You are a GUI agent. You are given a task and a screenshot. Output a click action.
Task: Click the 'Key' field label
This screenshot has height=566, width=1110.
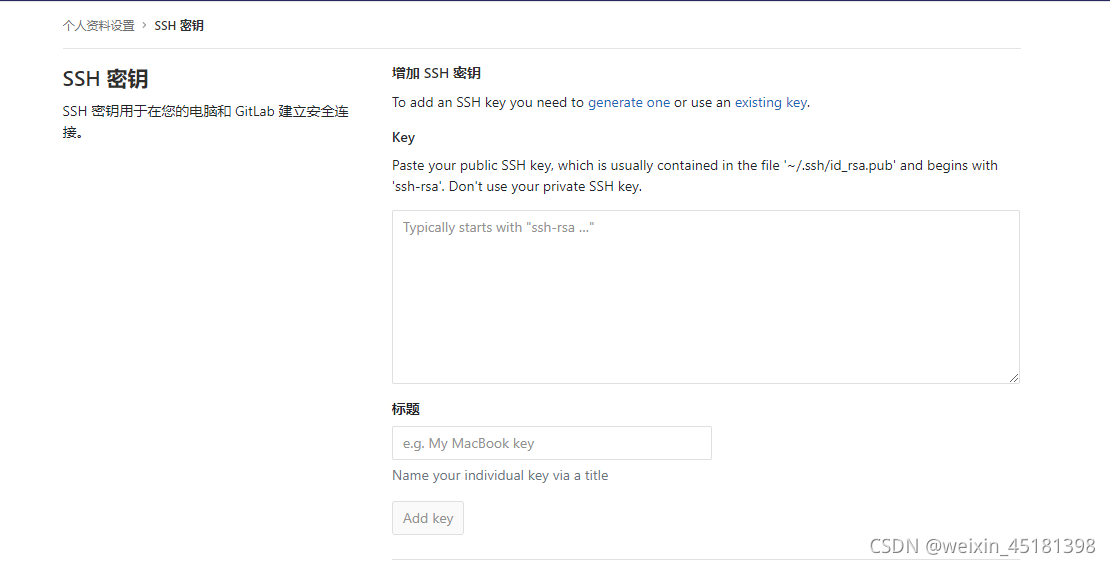(x=404, y=137)
